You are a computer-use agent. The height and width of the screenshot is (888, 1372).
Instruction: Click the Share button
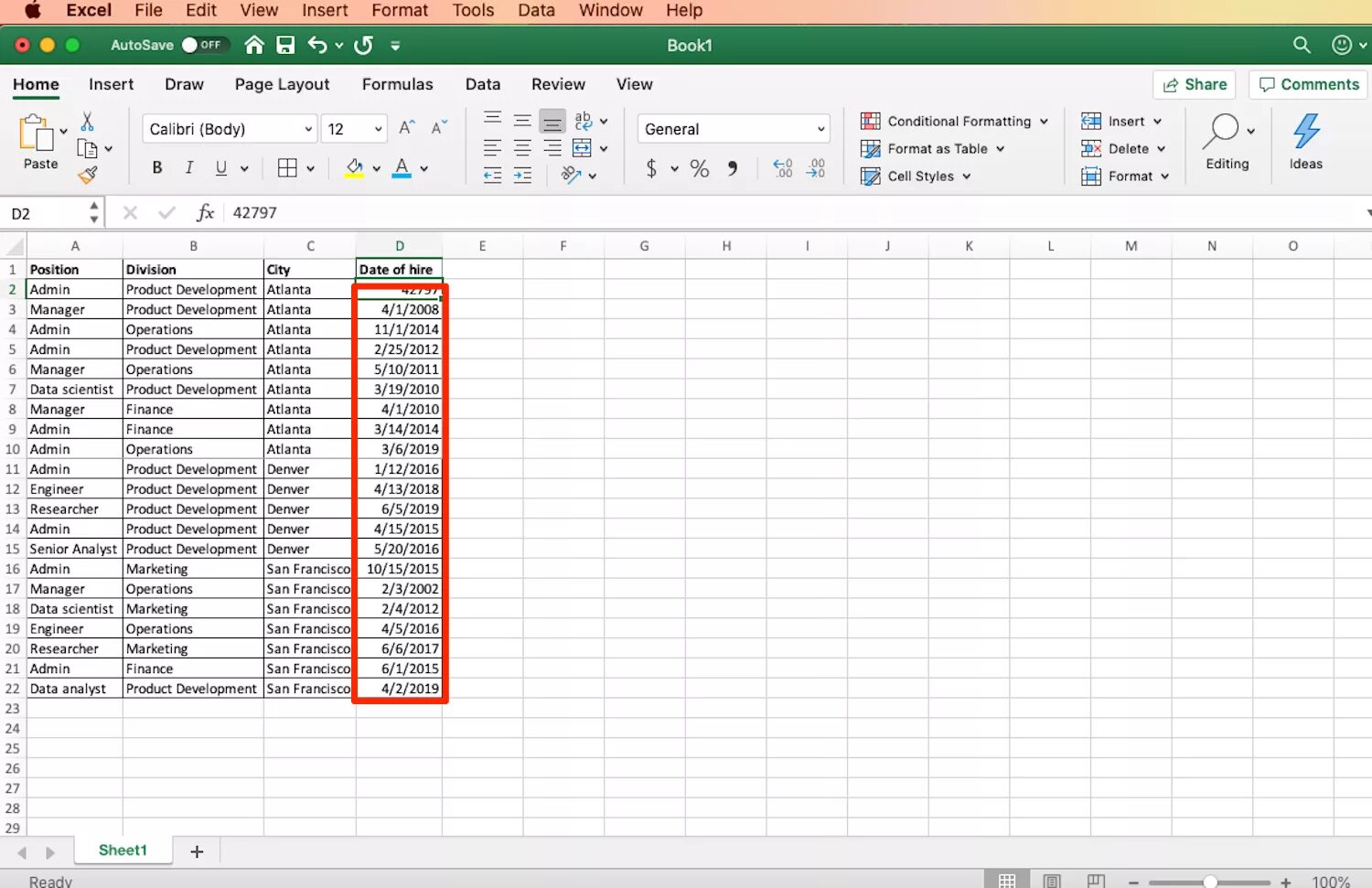(1195, 84)
